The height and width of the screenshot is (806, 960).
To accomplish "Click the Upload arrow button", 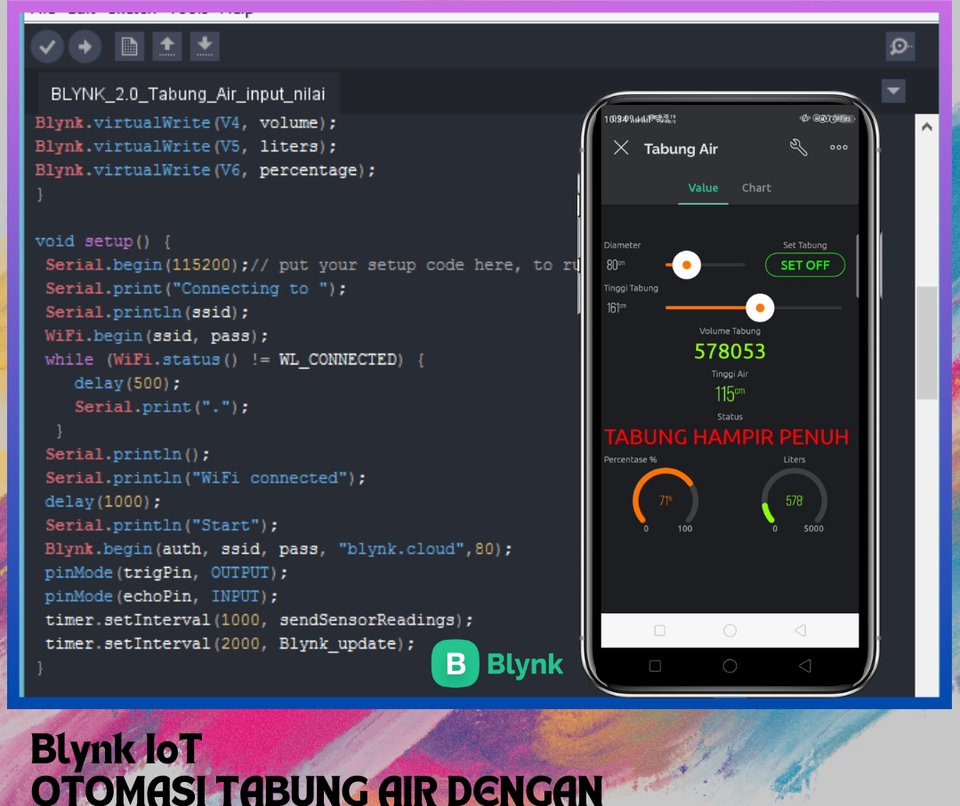I will pos(84,47).
